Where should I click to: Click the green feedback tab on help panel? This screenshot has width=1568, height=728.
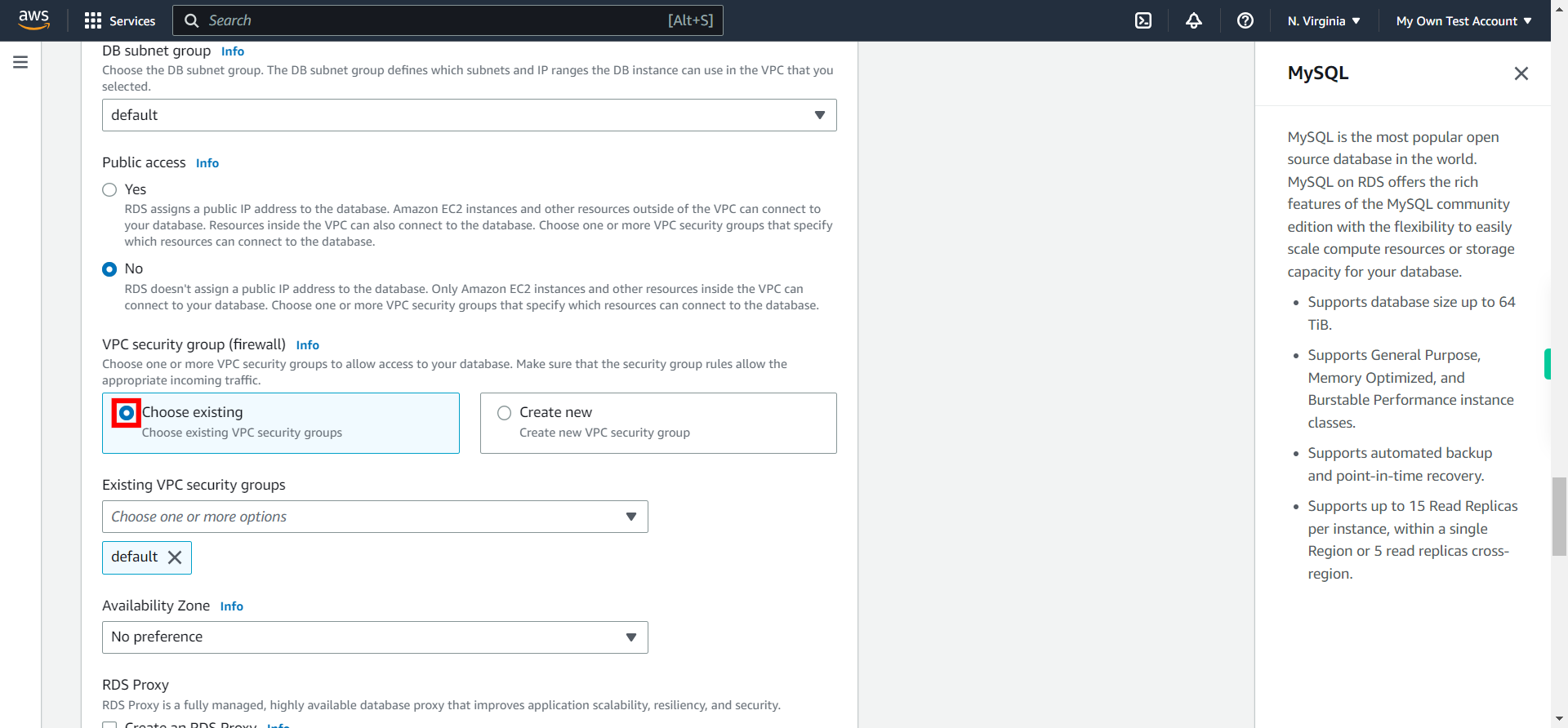(x=1548, y=364)
